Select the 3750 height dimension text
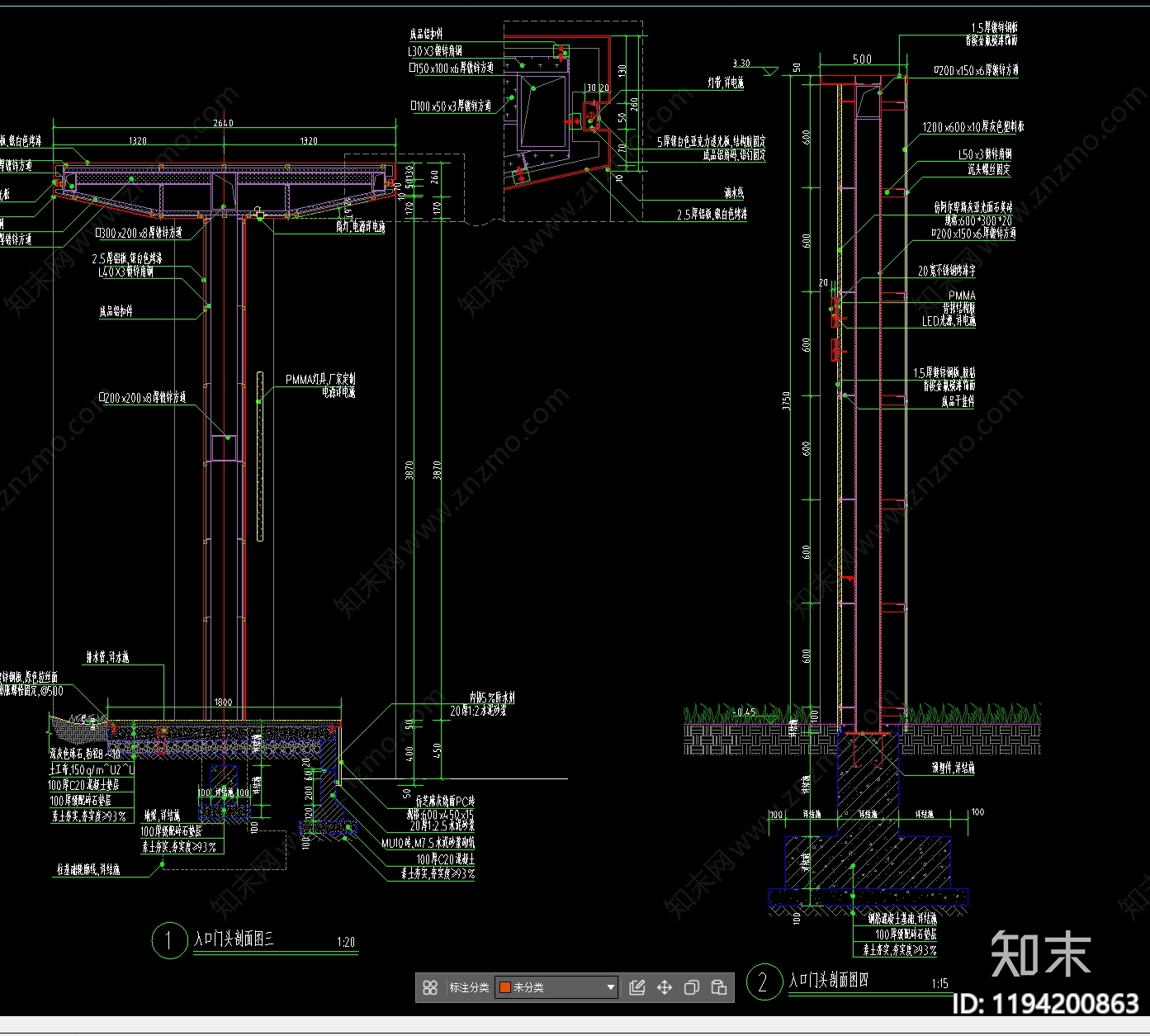 (x=787, y=400)
